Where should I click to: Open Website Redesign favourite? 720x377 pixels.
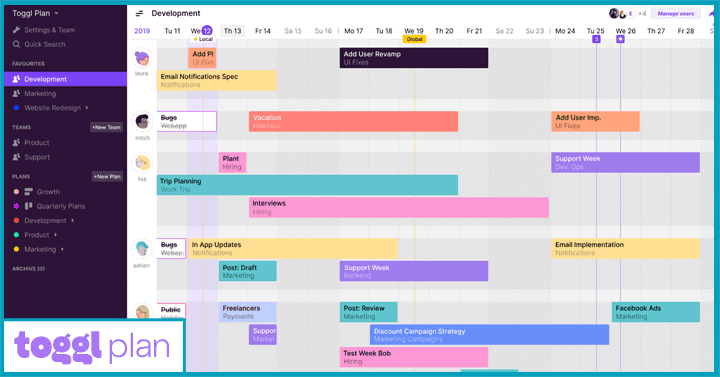click(52, 107)
